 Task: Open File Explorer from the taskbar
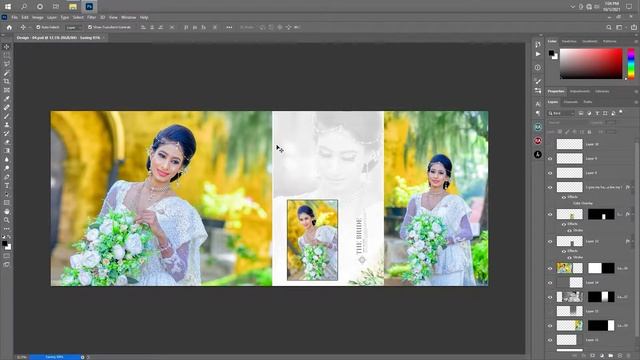pos(73,7)
